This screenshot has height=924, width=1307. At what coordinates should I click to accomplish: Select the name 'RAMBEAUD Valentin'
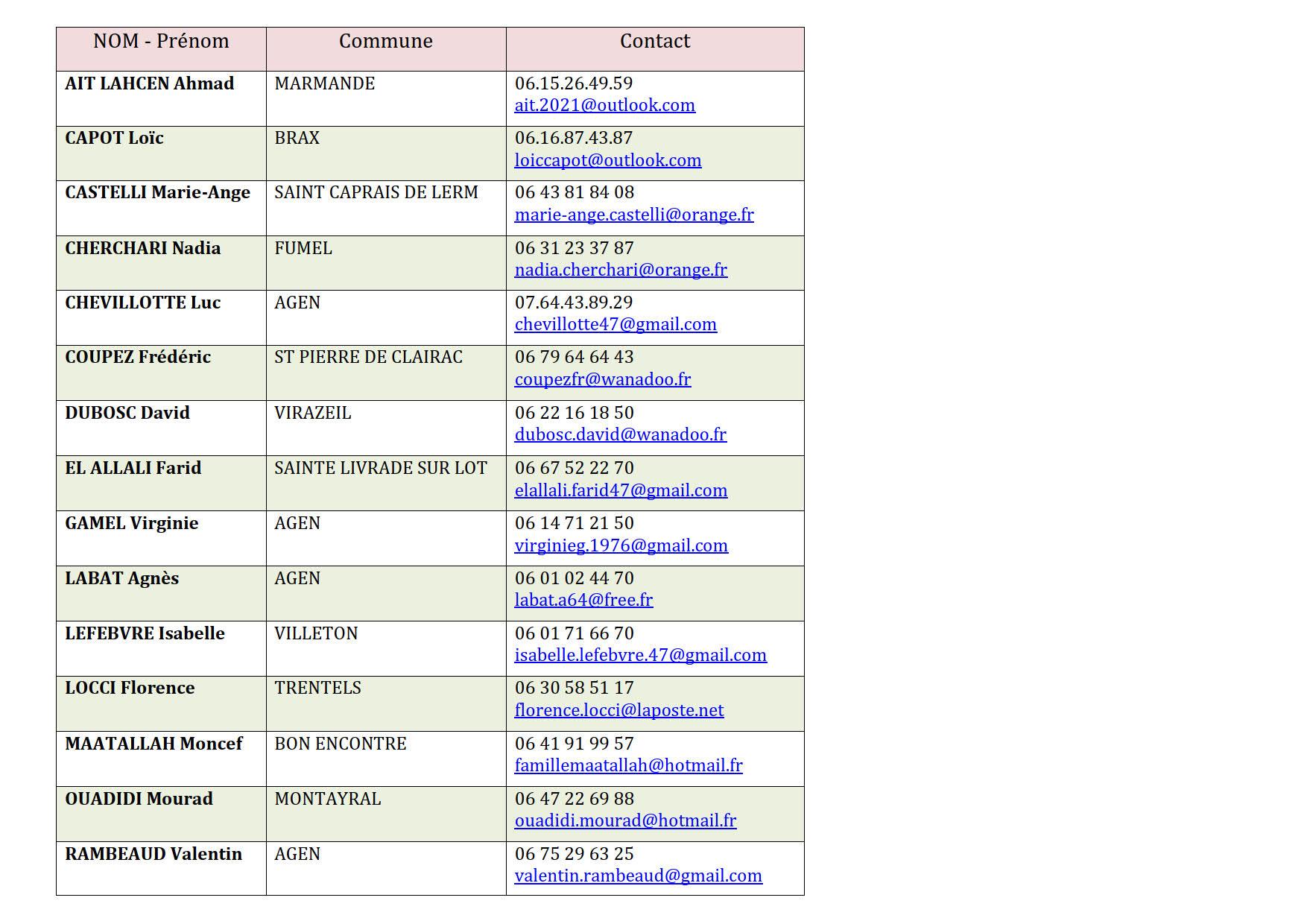coord(154,854)
